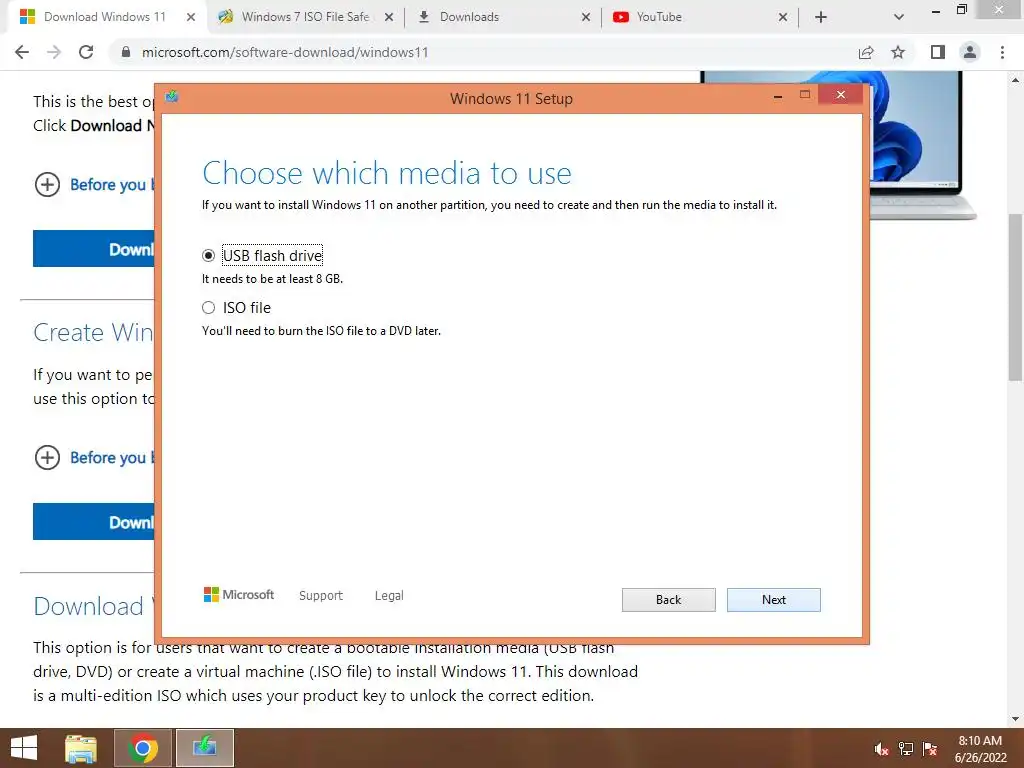Click the "It needs to be at least 8 GB." text
Image resolution: width=1024 pixels, height=768 pixels.
272,279
